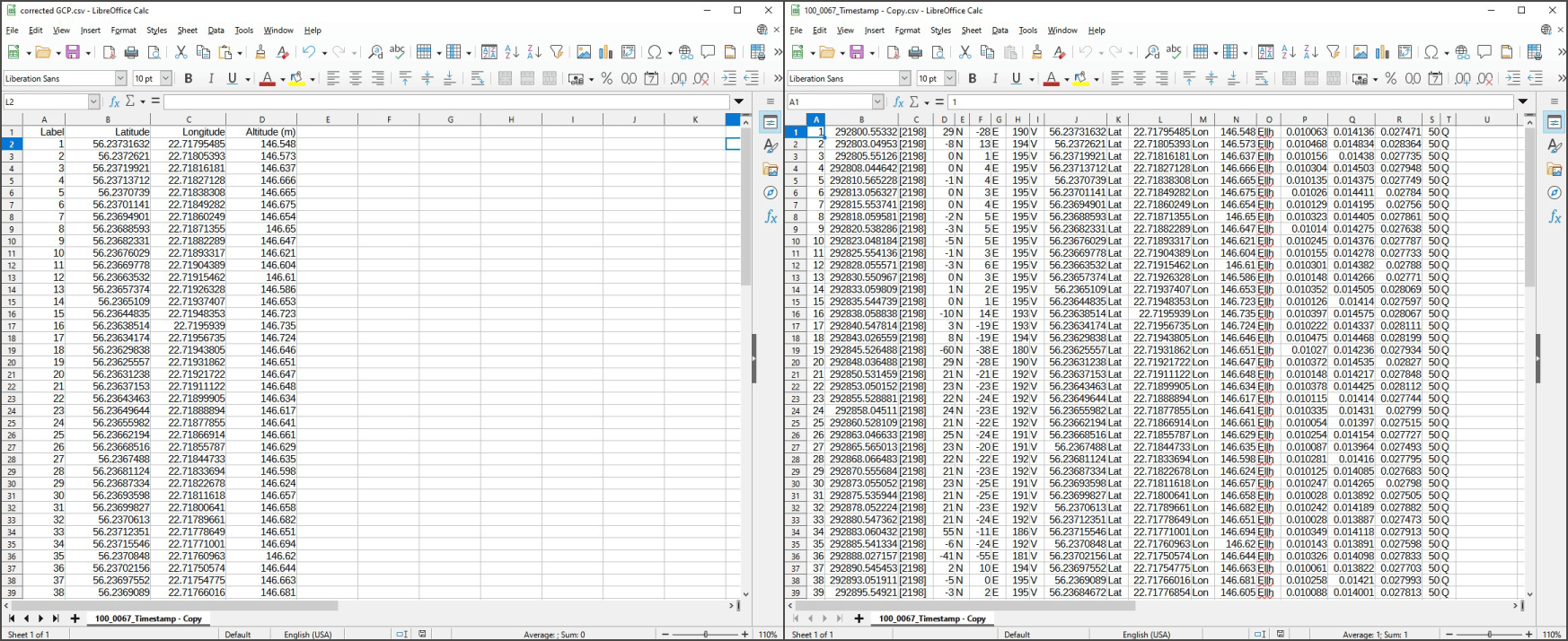Zoom in on Timestamp - Copy.csv window
Viewport: 1568px width, 641px height.
point(1528,635)
